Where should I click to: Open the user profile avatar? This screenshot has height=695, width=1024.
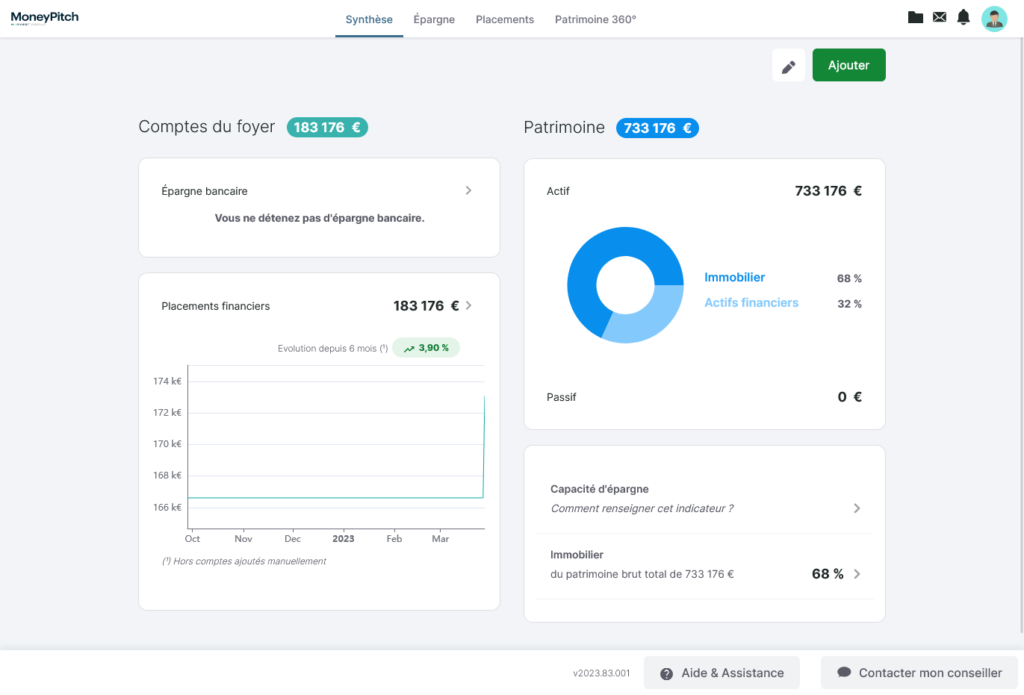tap(993, 18)
